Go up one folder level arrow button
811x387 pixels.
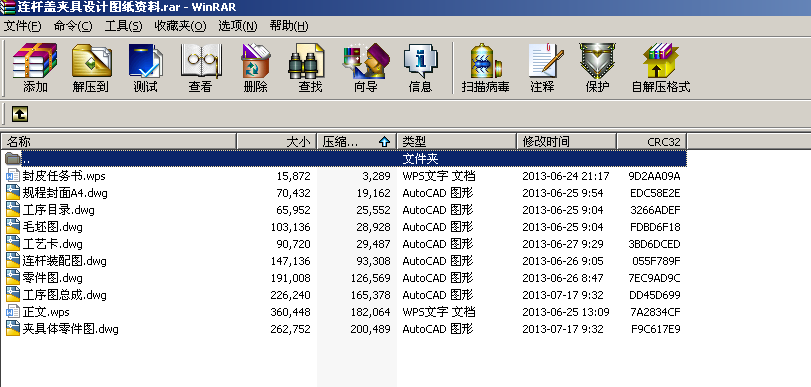pyautogui.click(x=20, y=114)
